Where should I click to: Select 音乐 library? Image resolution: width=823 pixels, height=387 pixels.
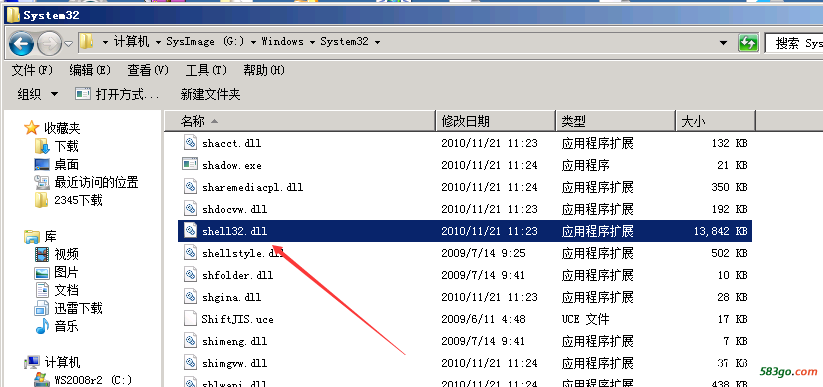pos(66,326)
